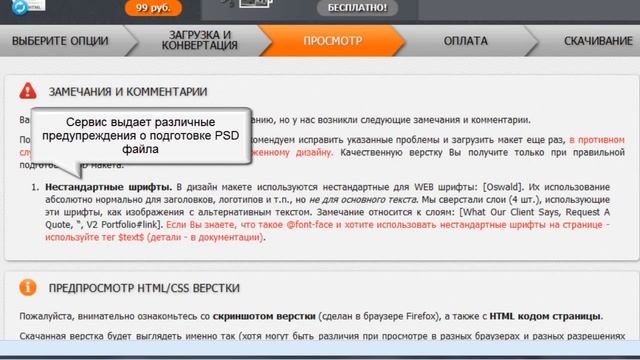Click the tooltip about PSD file warnings
Viewport: 640px width, 360px height.
click(x=141, y=136)
